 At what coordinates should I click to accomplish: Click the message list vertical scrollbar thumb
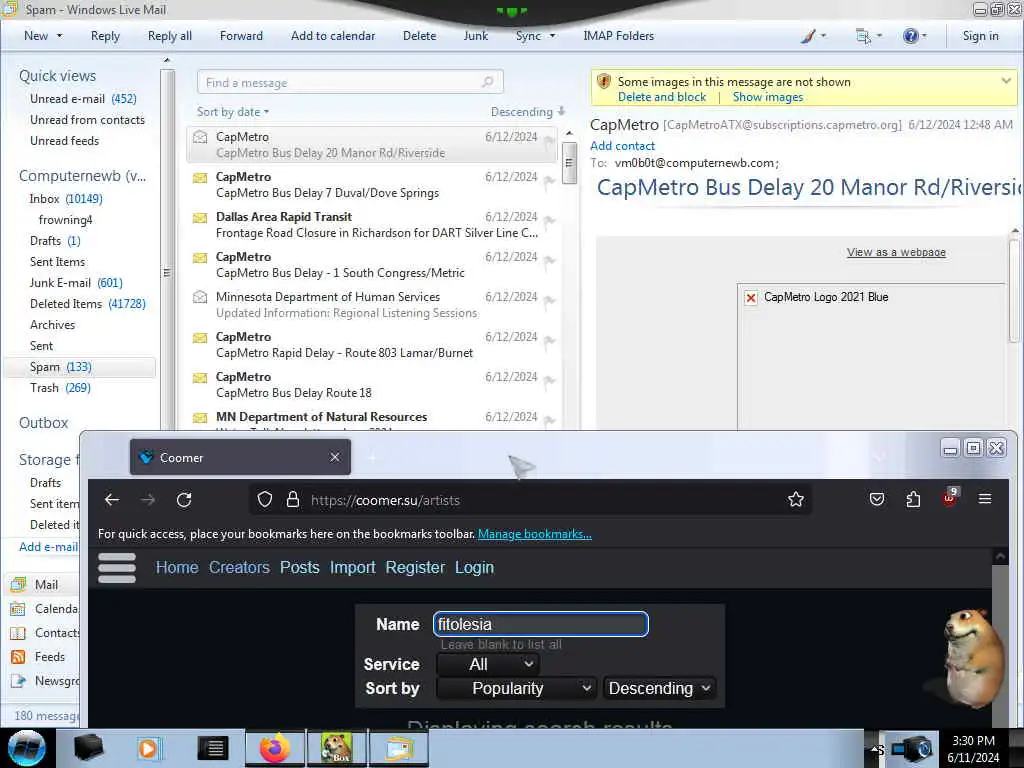point(569,163)
